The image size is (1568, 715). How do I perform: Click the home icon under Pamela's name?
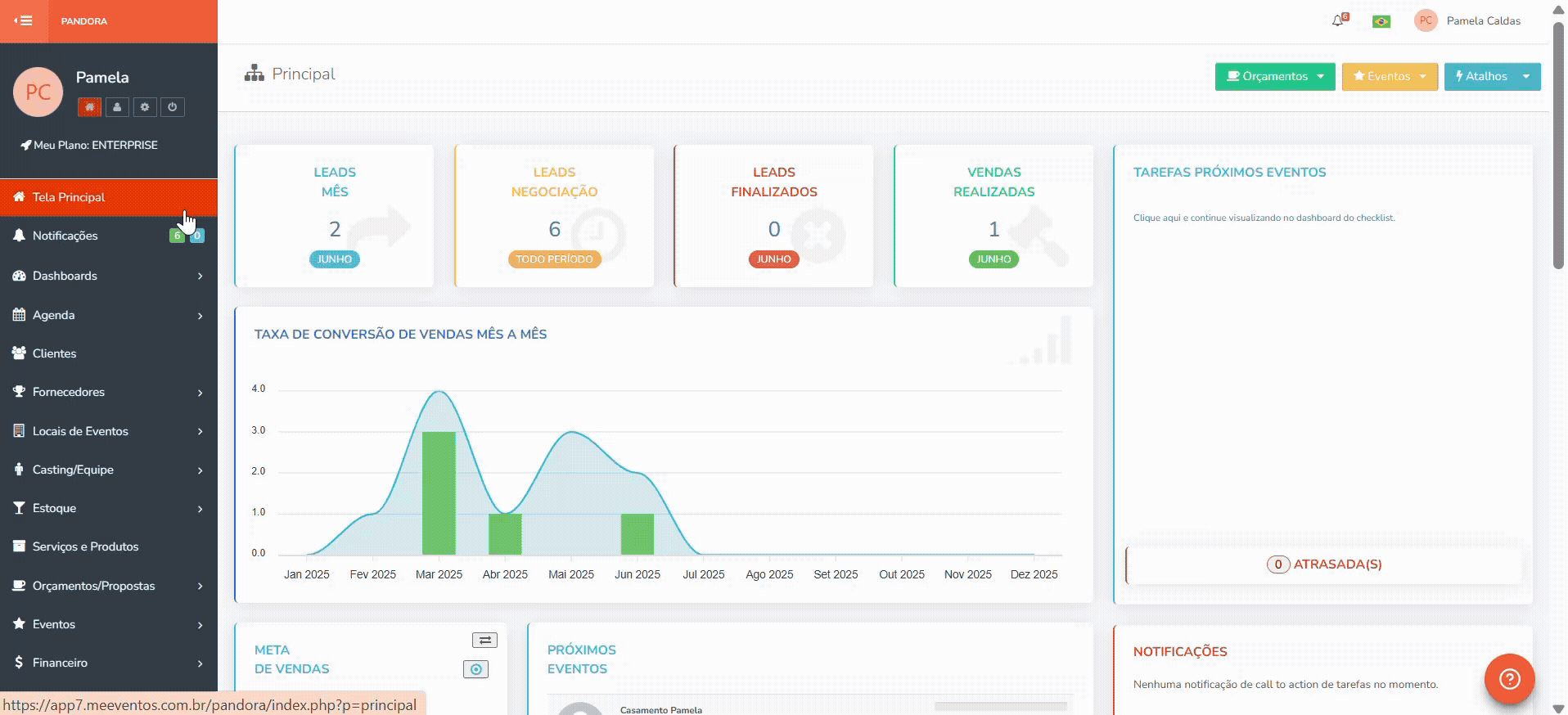(x=90, y=107)
